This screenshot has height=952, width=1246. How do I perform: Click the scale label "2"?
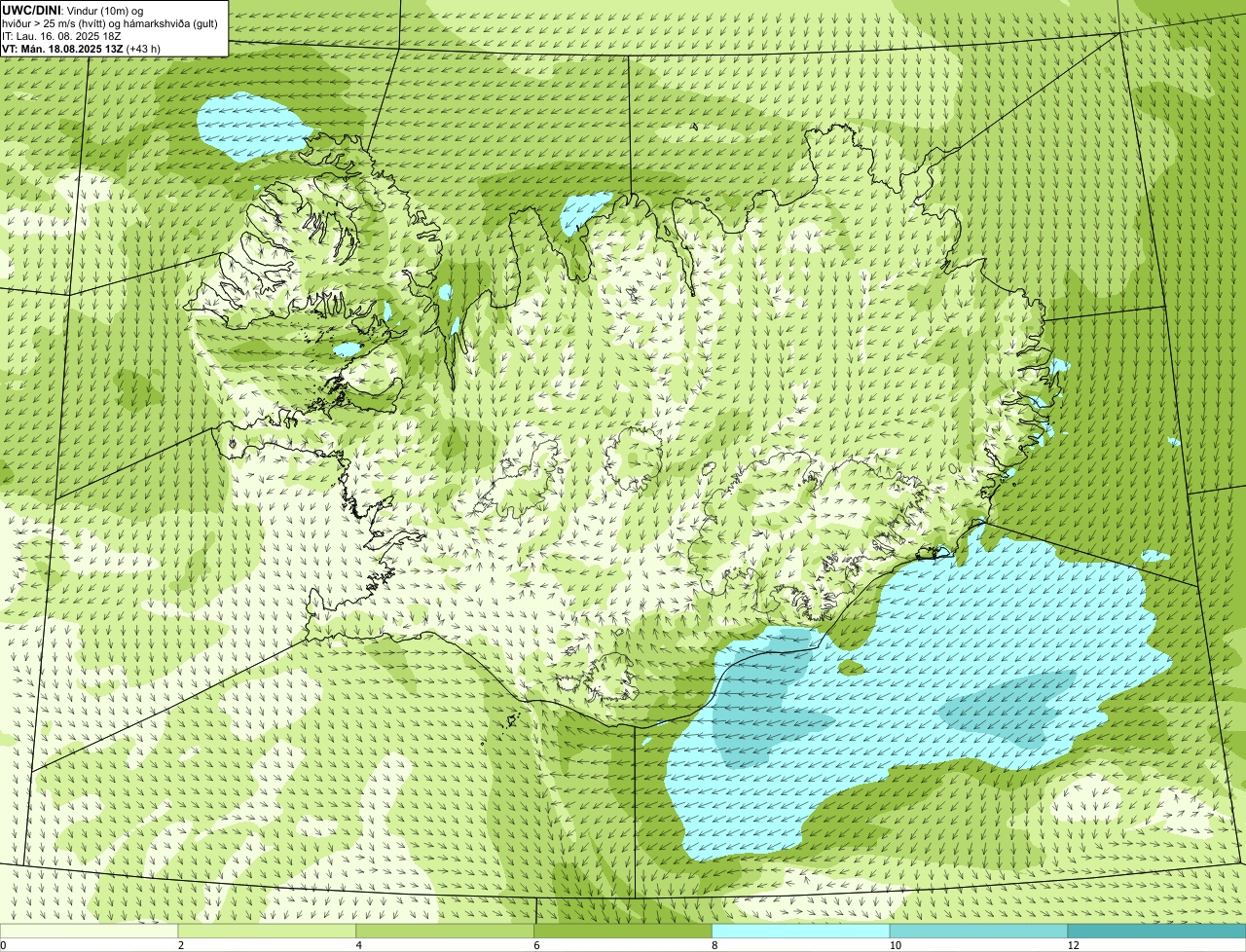[181, 945]
